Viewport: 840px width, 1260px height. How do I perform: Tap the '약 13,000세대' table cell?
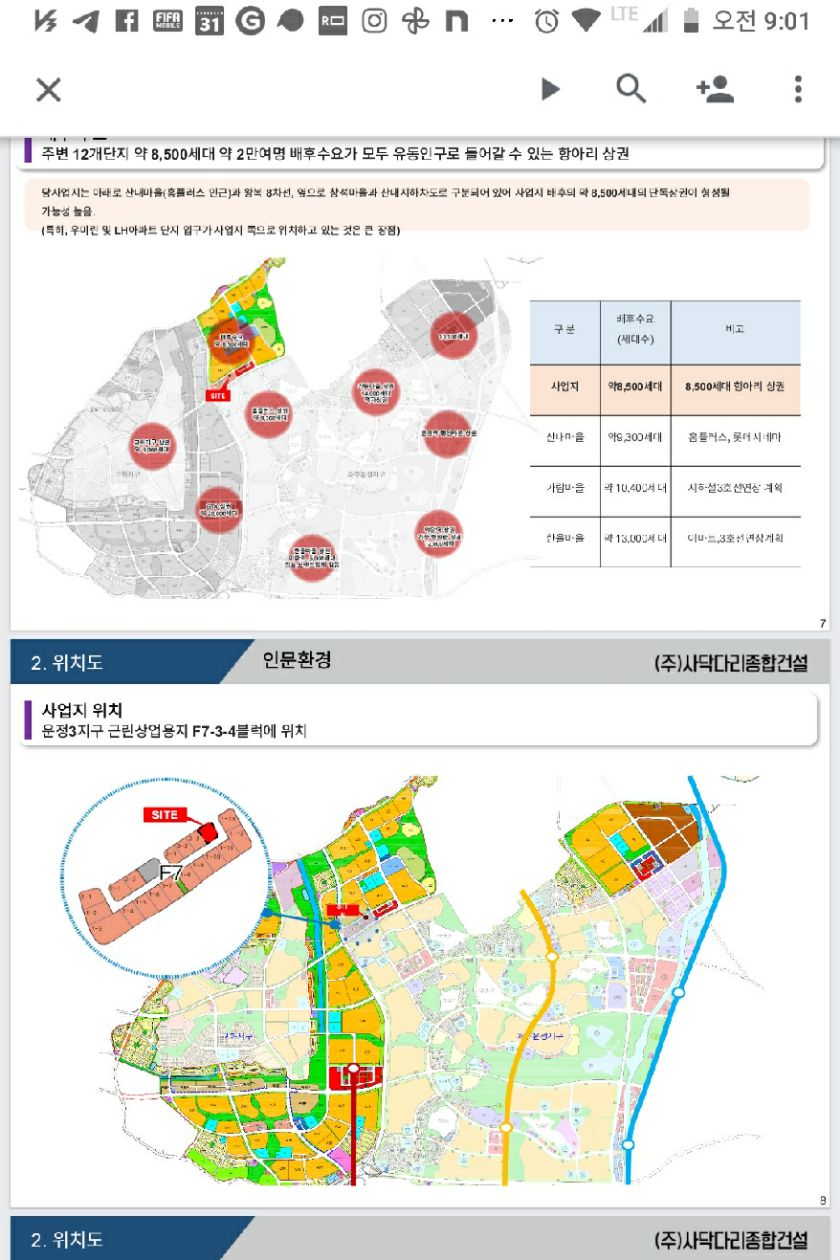pyautogui.click(x=635, y=541)
